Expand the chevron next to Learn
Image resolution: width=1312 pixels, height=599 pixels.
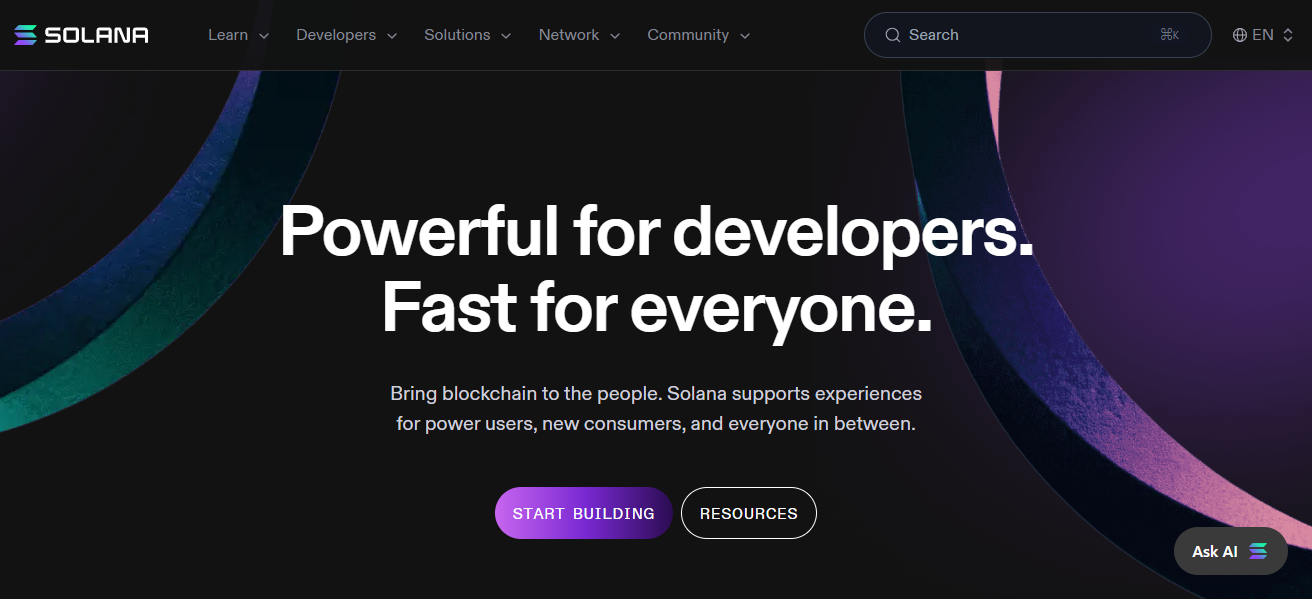pyautogui.click(x=264, y=36)
